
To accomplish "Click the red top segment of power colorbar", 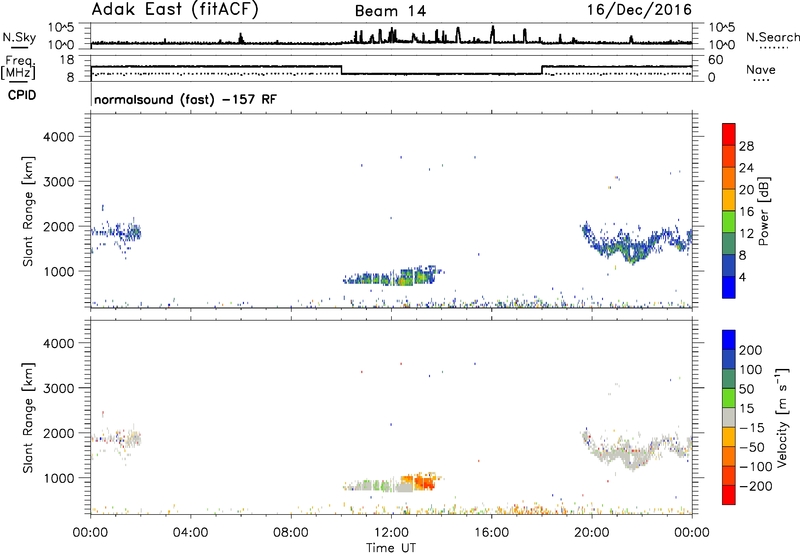I will click(x=729, y=134).
